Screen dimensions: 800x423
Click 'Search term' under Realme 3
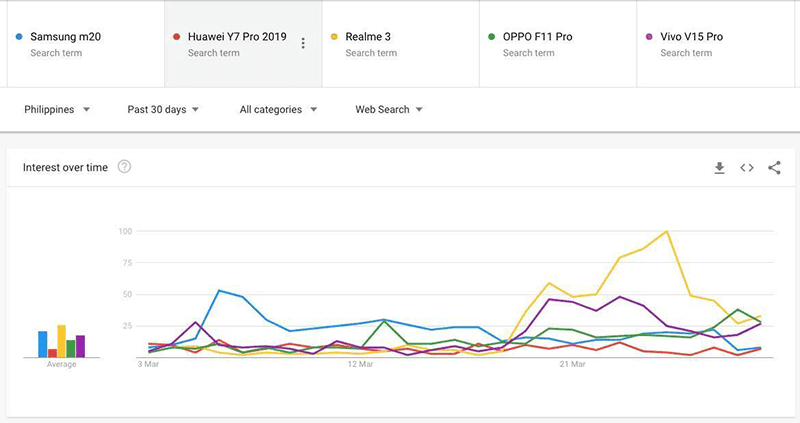point(371,53)
